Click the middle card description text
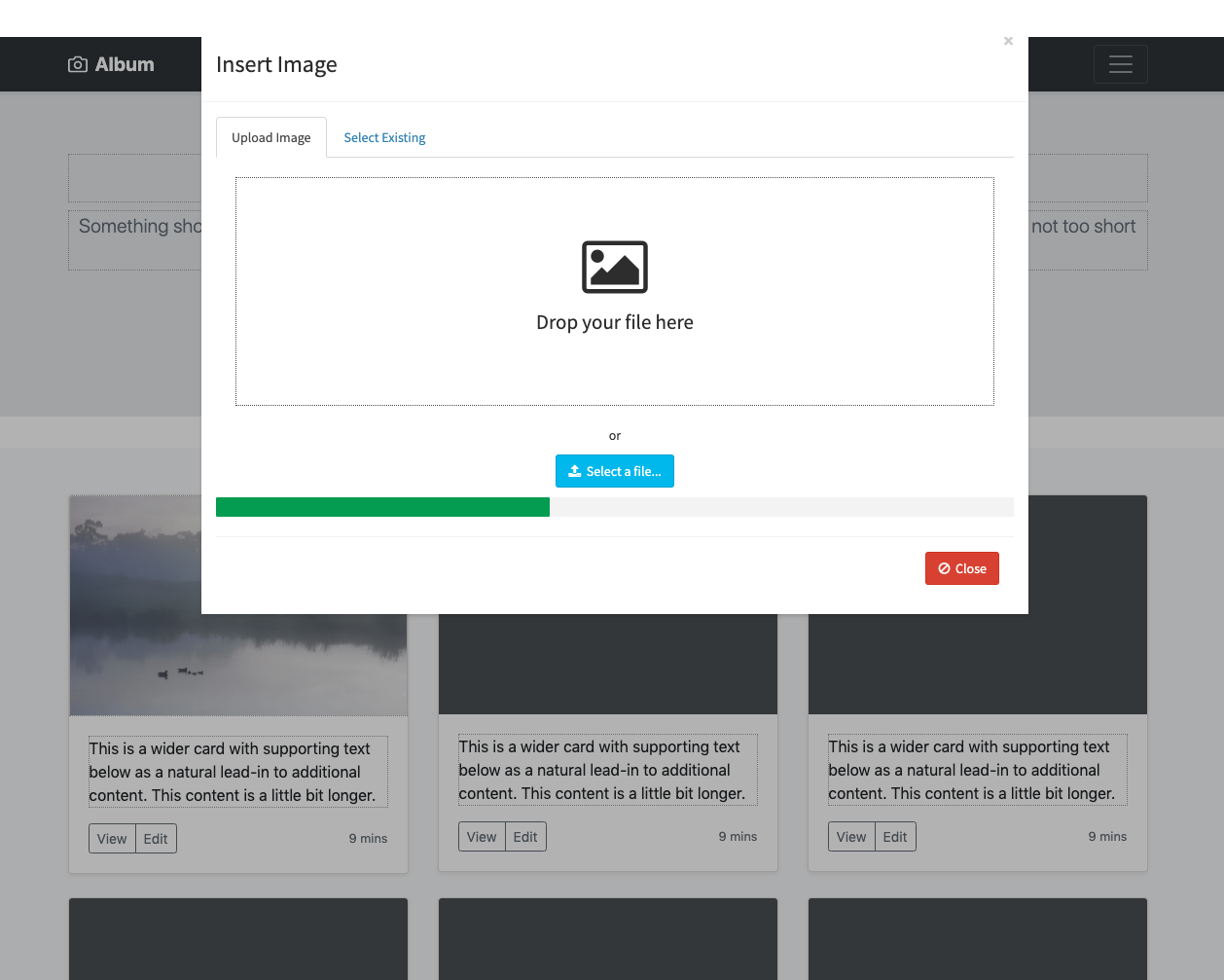This screenshot has height=980, width=1224. point(608,770)
